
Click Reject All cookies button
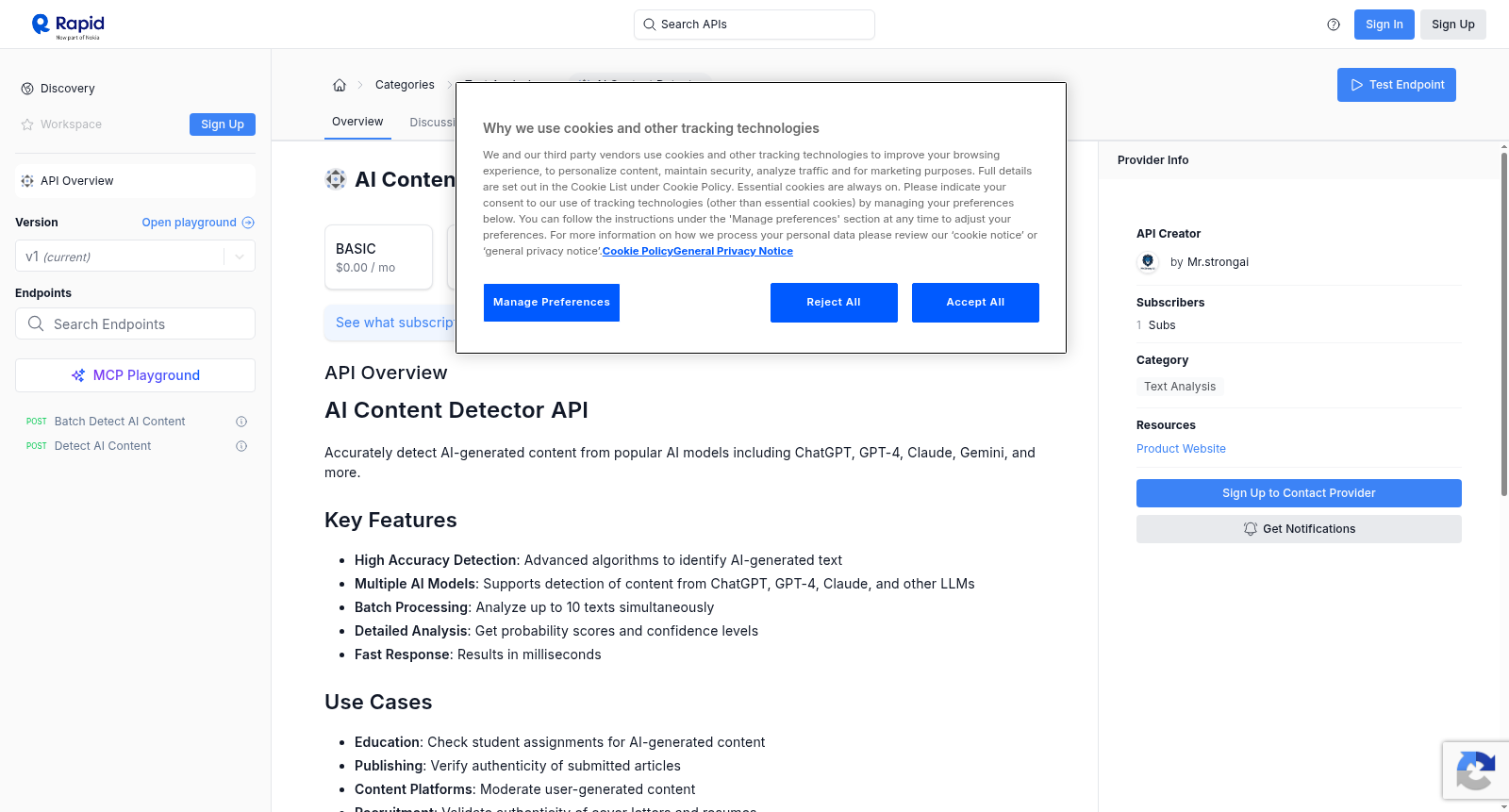[834, 303]
